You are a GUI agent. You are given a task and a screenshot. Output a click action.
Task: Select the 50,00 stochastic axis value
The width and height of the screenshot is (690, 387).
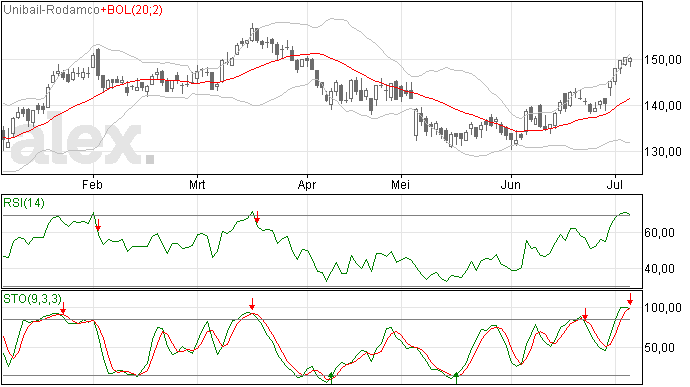[659, 348]
